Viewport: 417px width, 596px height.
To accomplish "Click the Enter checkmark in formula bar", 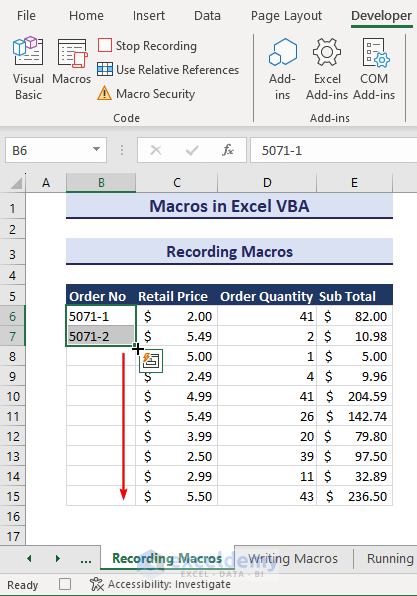I will 192,151.
